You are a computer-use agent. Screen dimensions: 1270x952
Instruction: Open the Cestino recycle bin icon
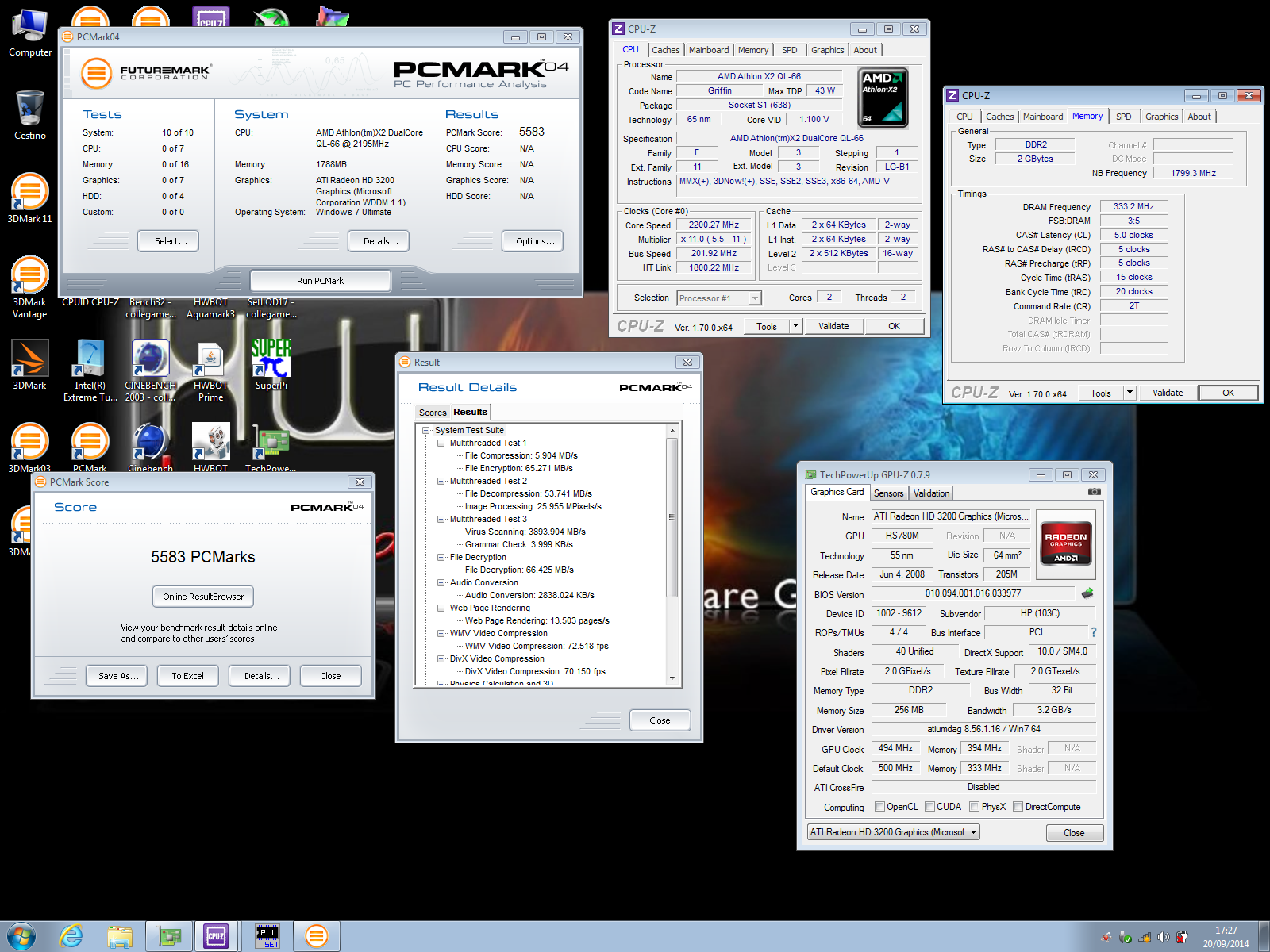click(30, 115)
